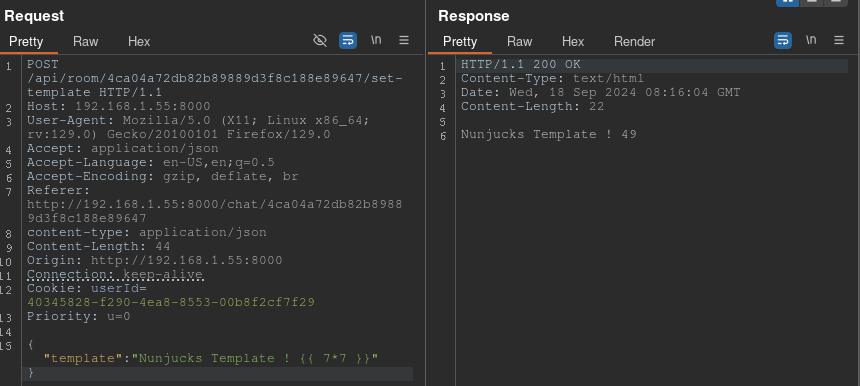
Task: Switch to the middle panel layout option
Action: [811, 2]
